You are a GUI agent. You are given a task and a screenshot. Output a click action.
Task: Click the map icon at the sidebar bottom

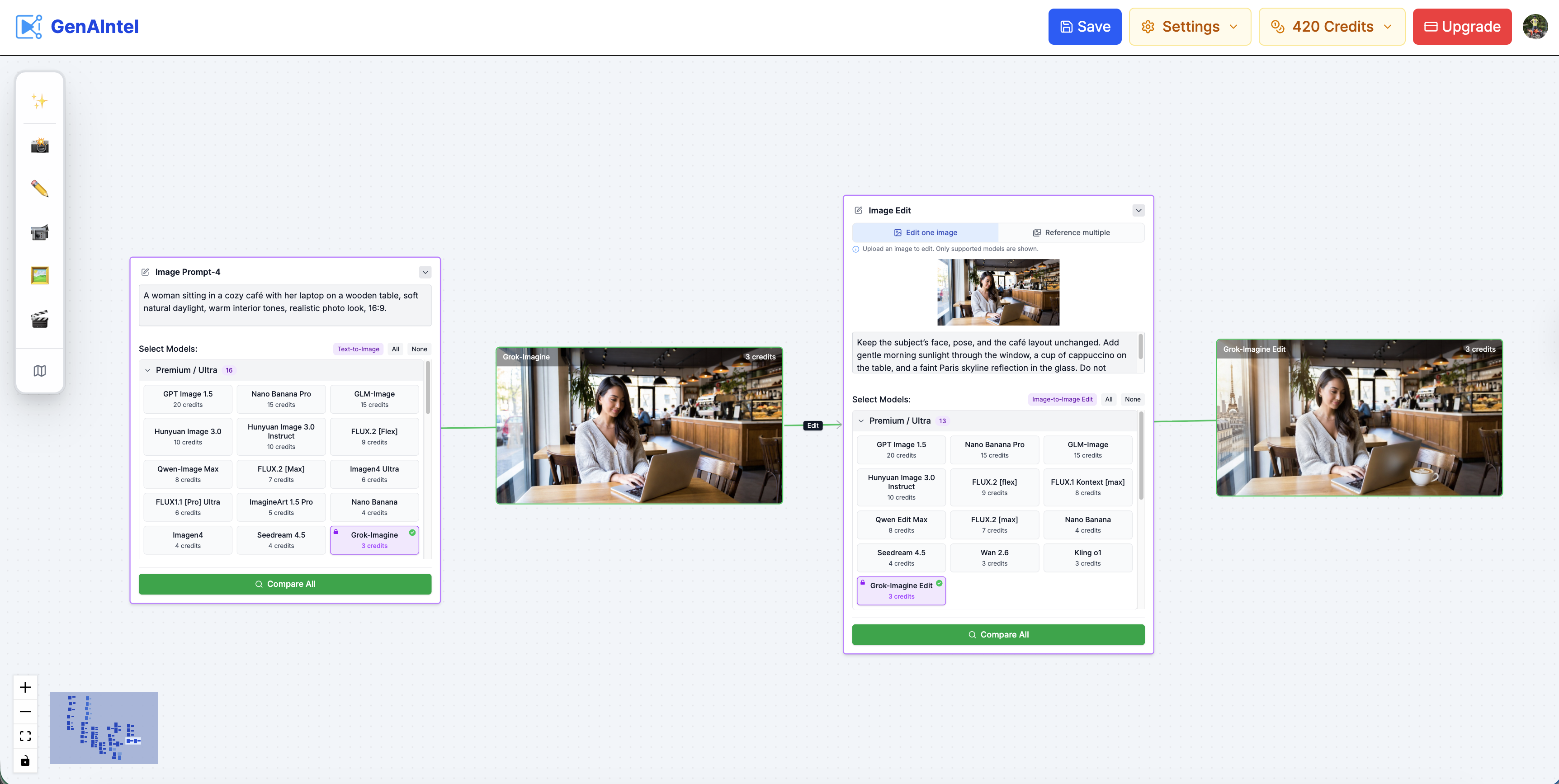(39, 370)
